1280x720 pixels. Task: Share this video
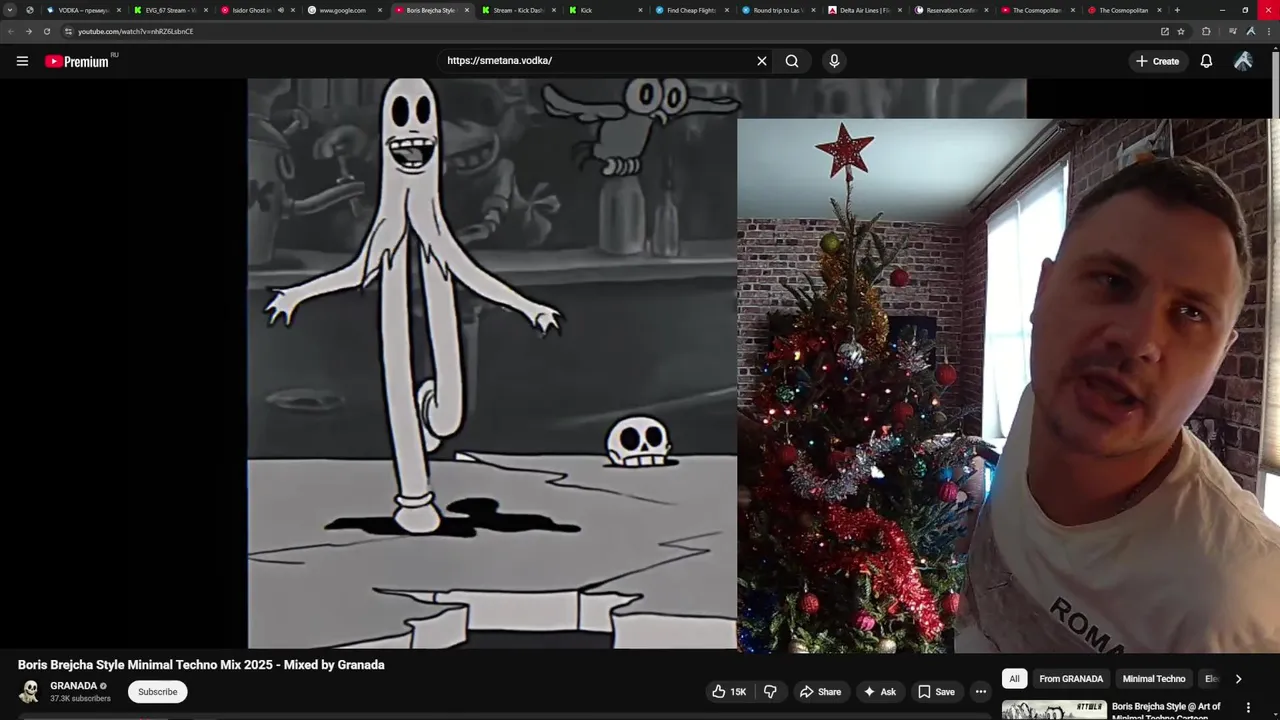click(820, 692)
